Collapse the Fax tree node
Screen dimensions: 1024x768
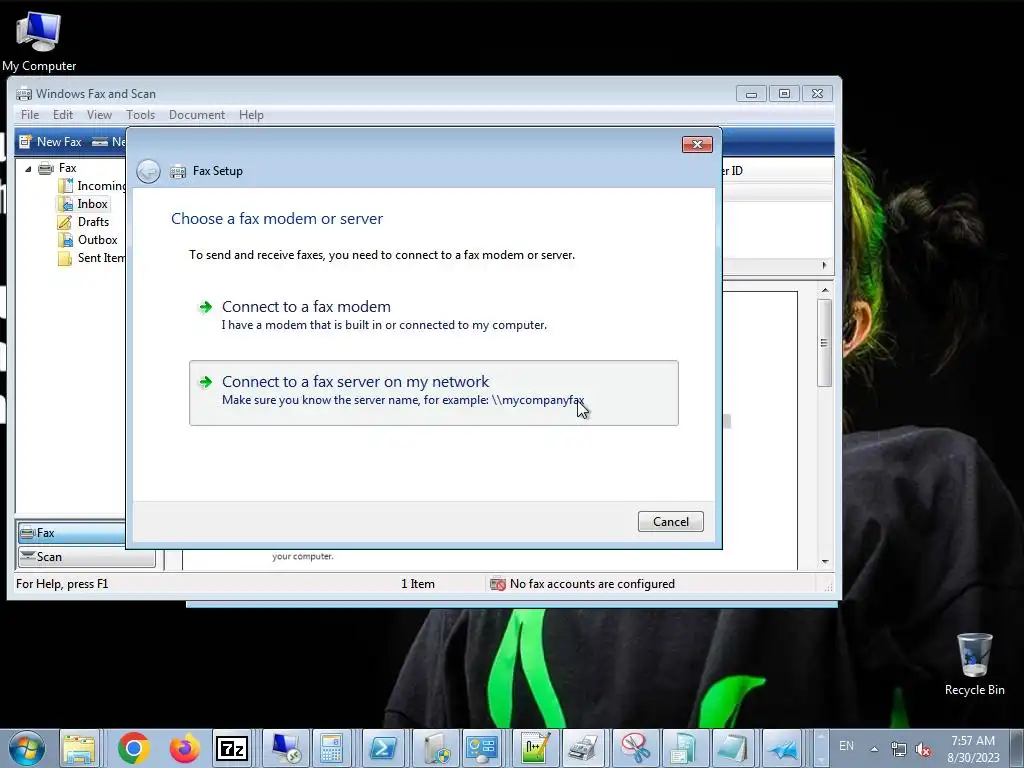(x=28, y=168)
